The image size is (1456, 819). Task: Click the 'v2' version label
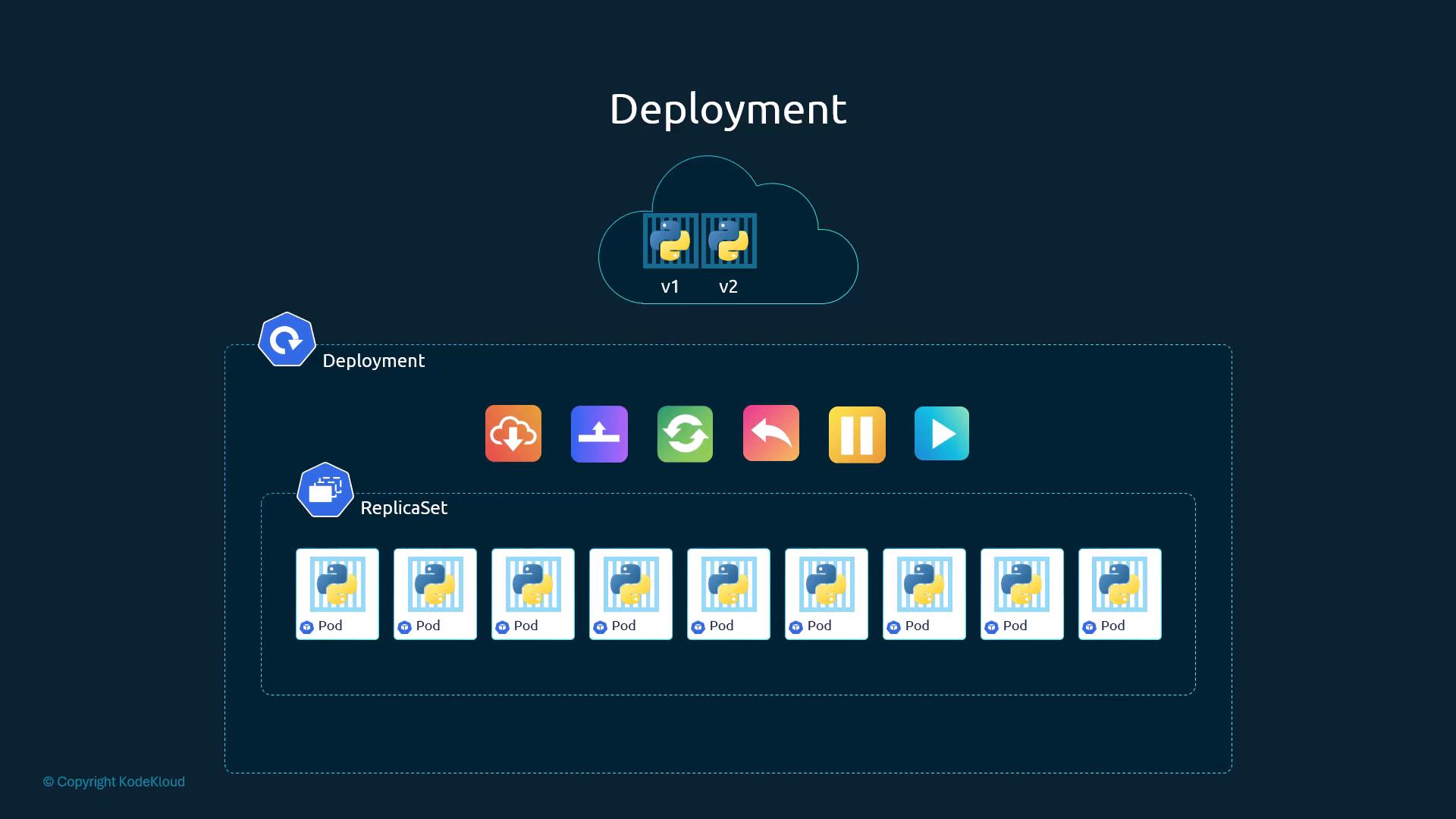point(728,287)
